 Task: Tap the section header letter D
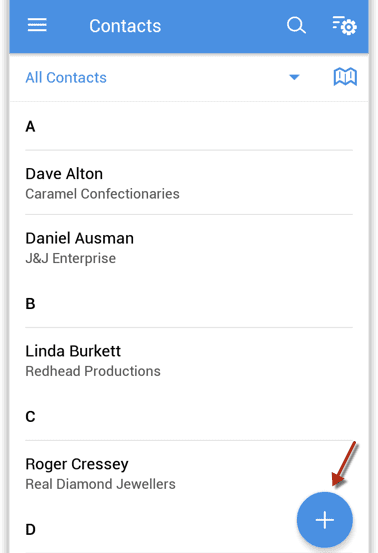pyautogui.click(x=30, y=529)
